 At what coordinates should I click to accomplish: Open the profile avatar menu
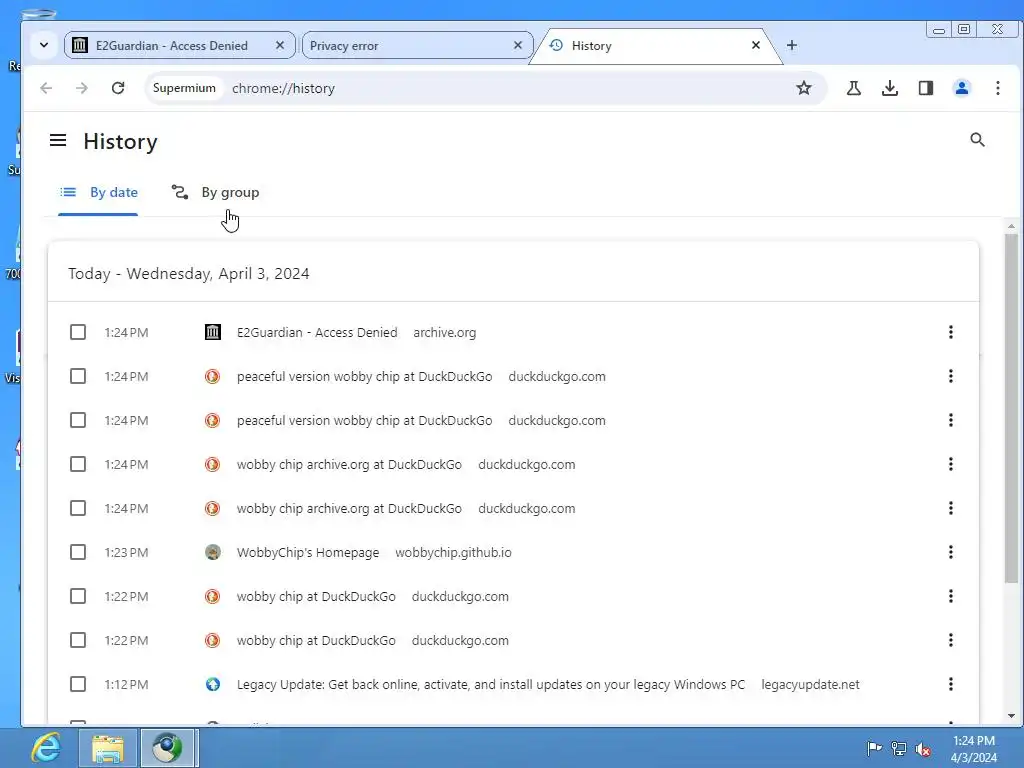[x=961, y=88]
